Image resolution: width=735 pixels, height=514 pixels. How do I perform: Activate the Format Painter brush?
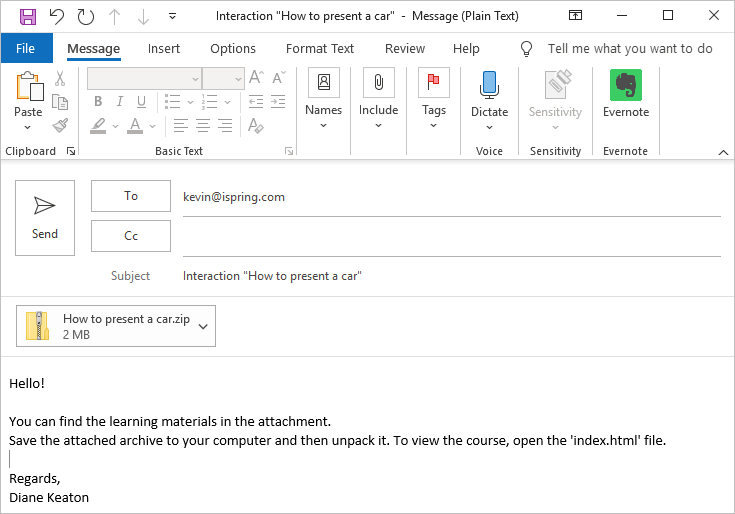click(x=60, y=125)
